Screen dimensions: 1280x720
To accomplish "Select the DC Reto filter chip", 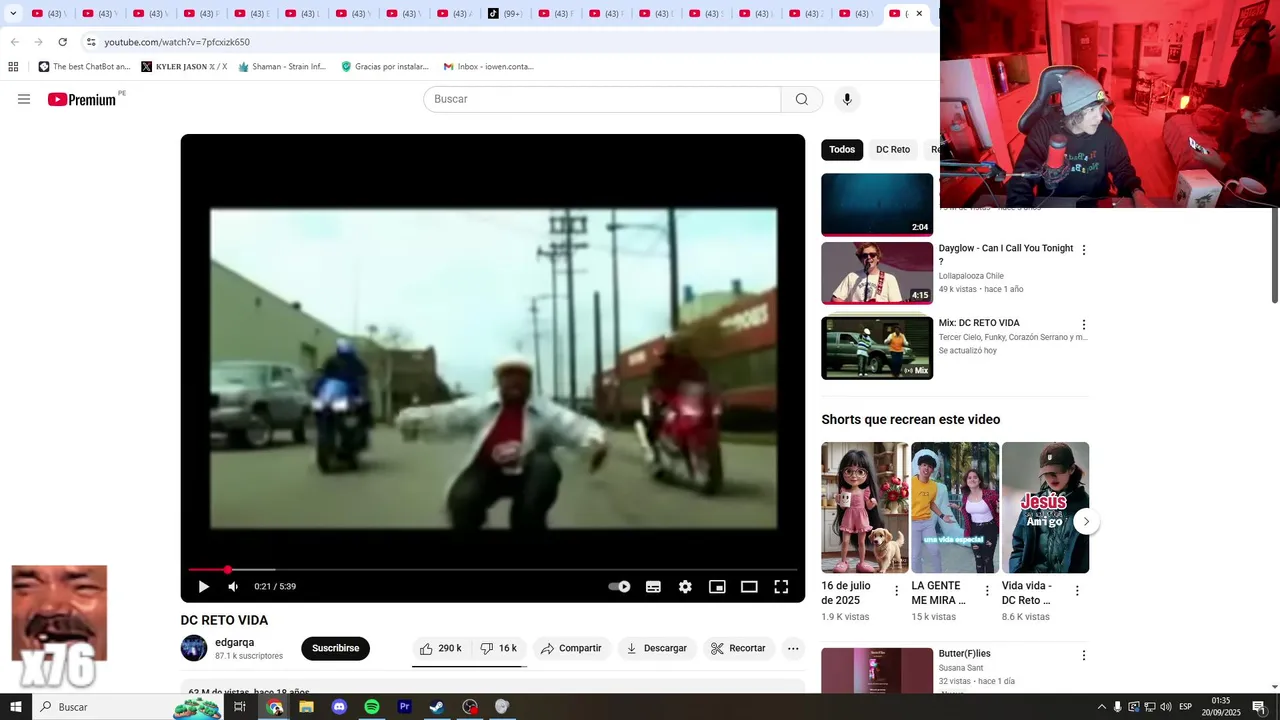I will 893,150.
